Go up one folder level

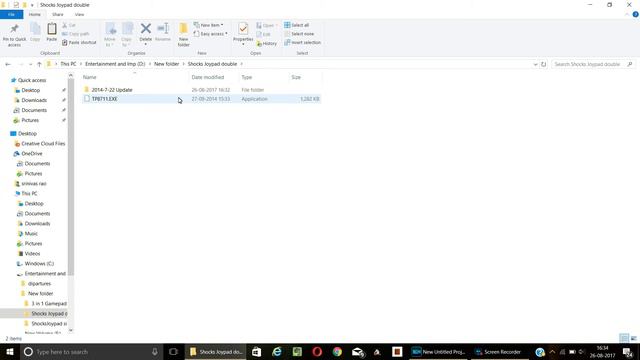tap(39, 64)
